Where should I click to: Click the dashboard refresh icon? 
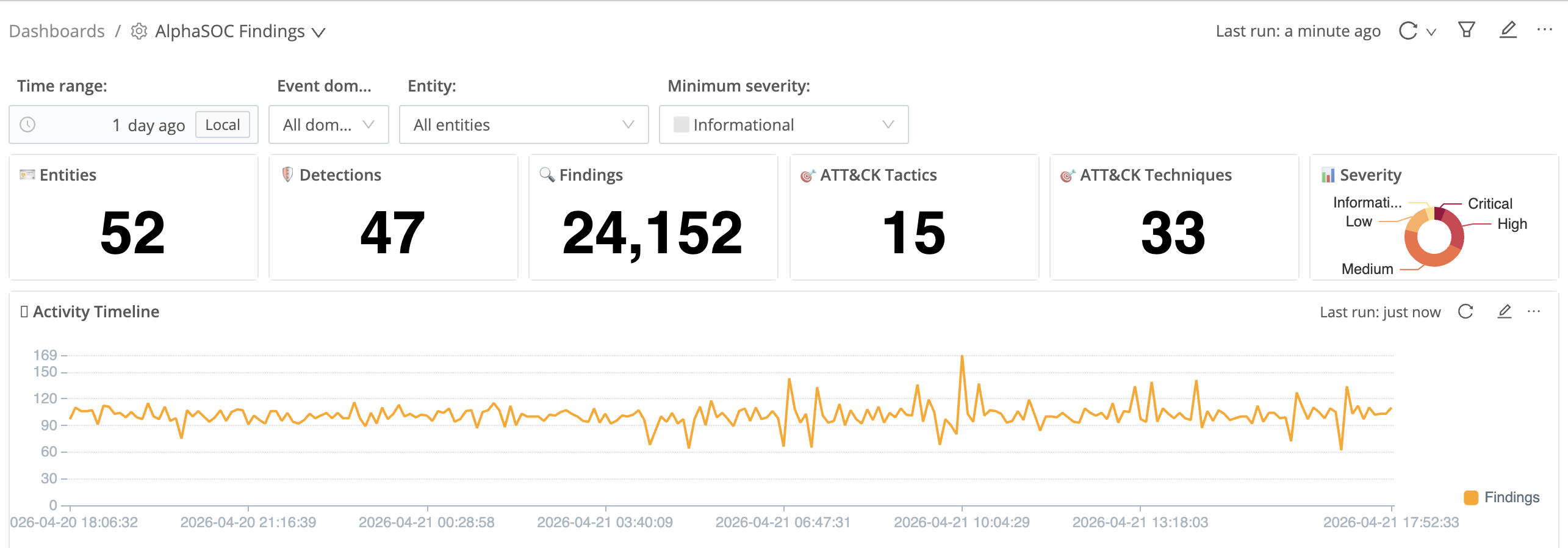click(1408, 31)
